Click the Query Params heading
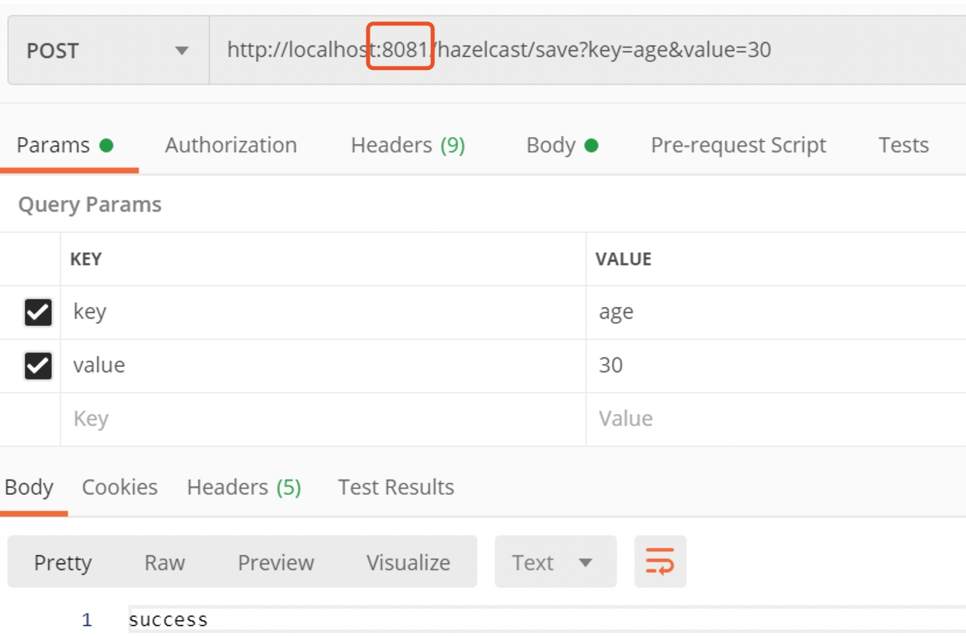Screen dimensions: 966x636 90,205
